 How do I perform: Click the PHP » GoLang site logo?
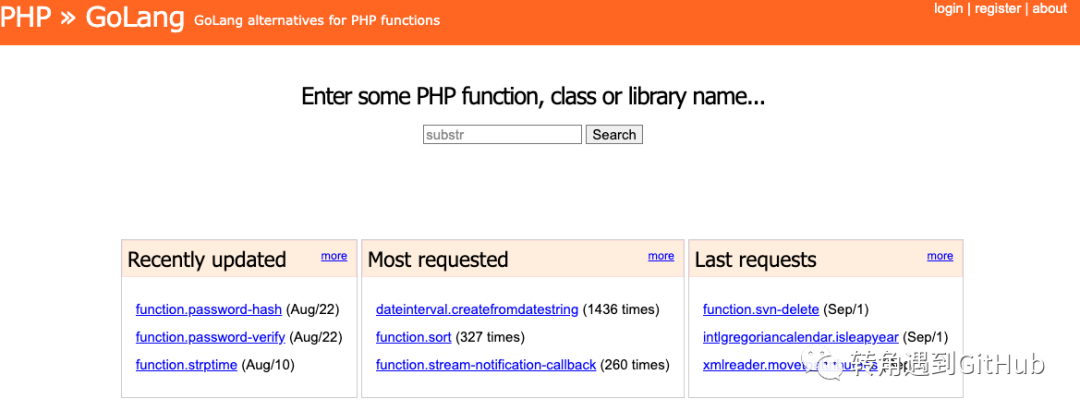(x=92, y=17)
